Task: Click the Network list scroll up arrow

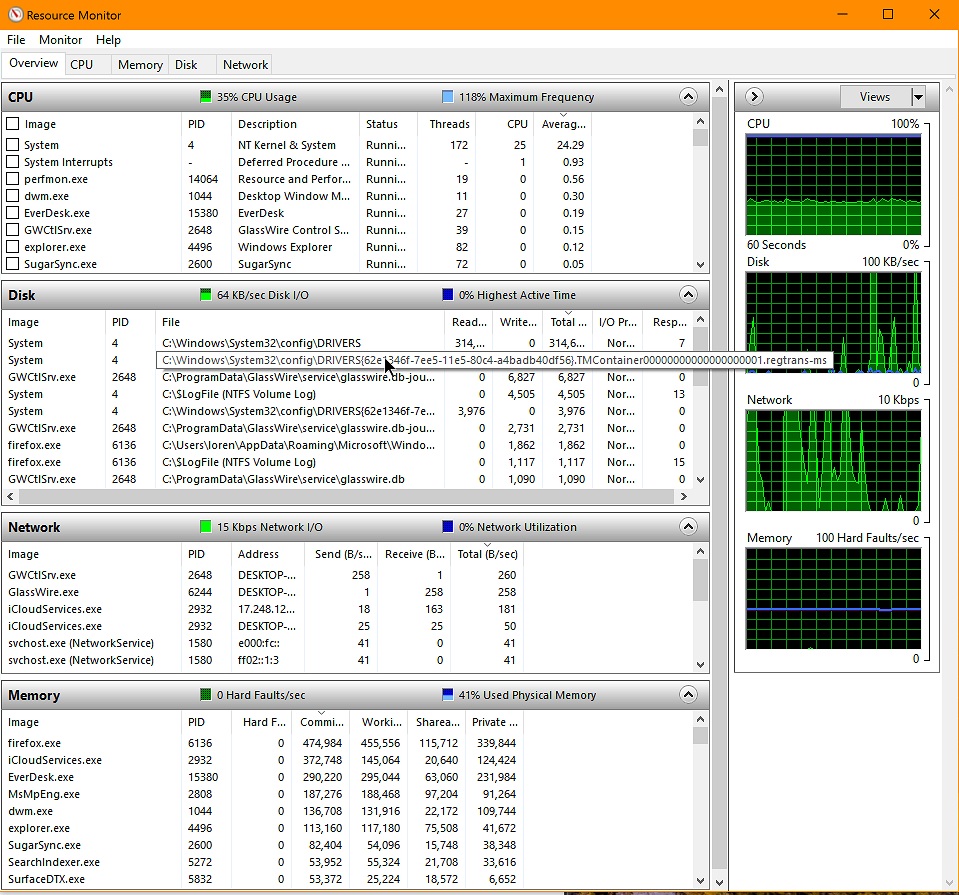Action: coord(701,552)
